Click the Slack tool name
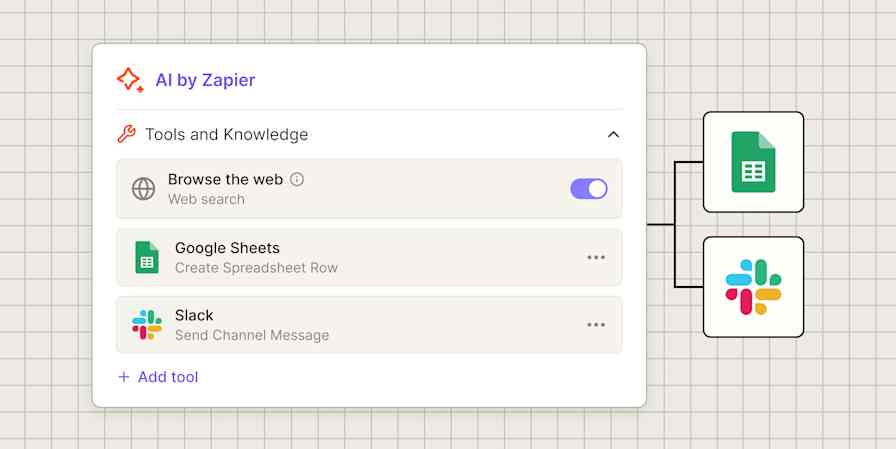 pyautogui.click(x=194, y=315)
